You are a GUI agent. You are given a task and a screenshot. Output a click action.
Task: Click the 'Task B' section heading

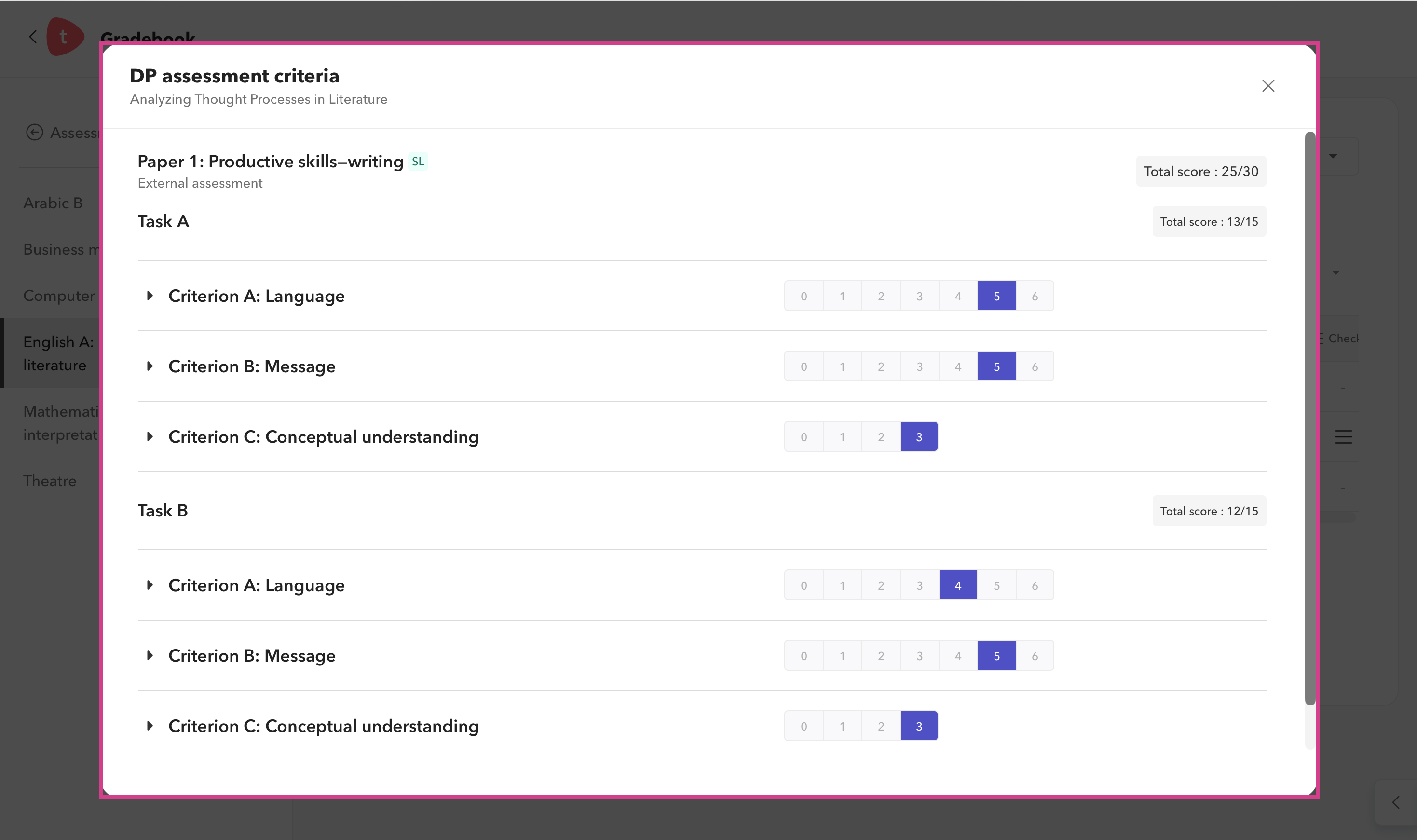[163, 511]
